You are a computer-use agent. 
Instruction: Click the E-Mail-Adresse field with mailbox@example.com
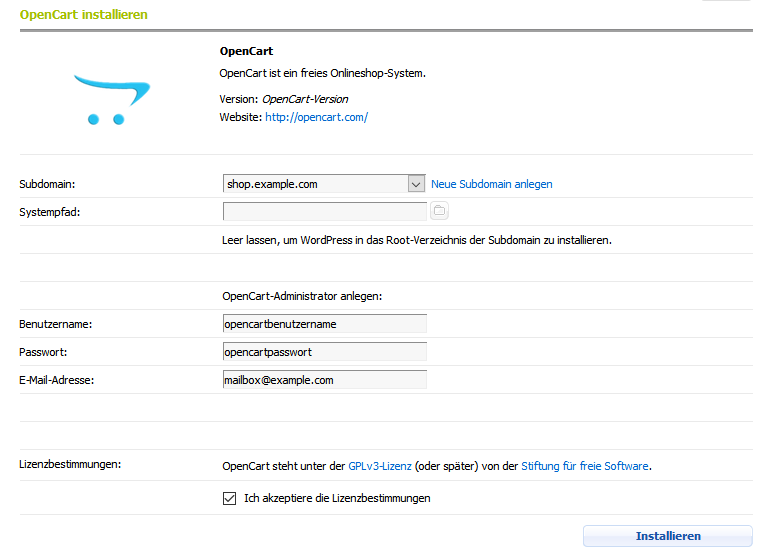(325, 380)
